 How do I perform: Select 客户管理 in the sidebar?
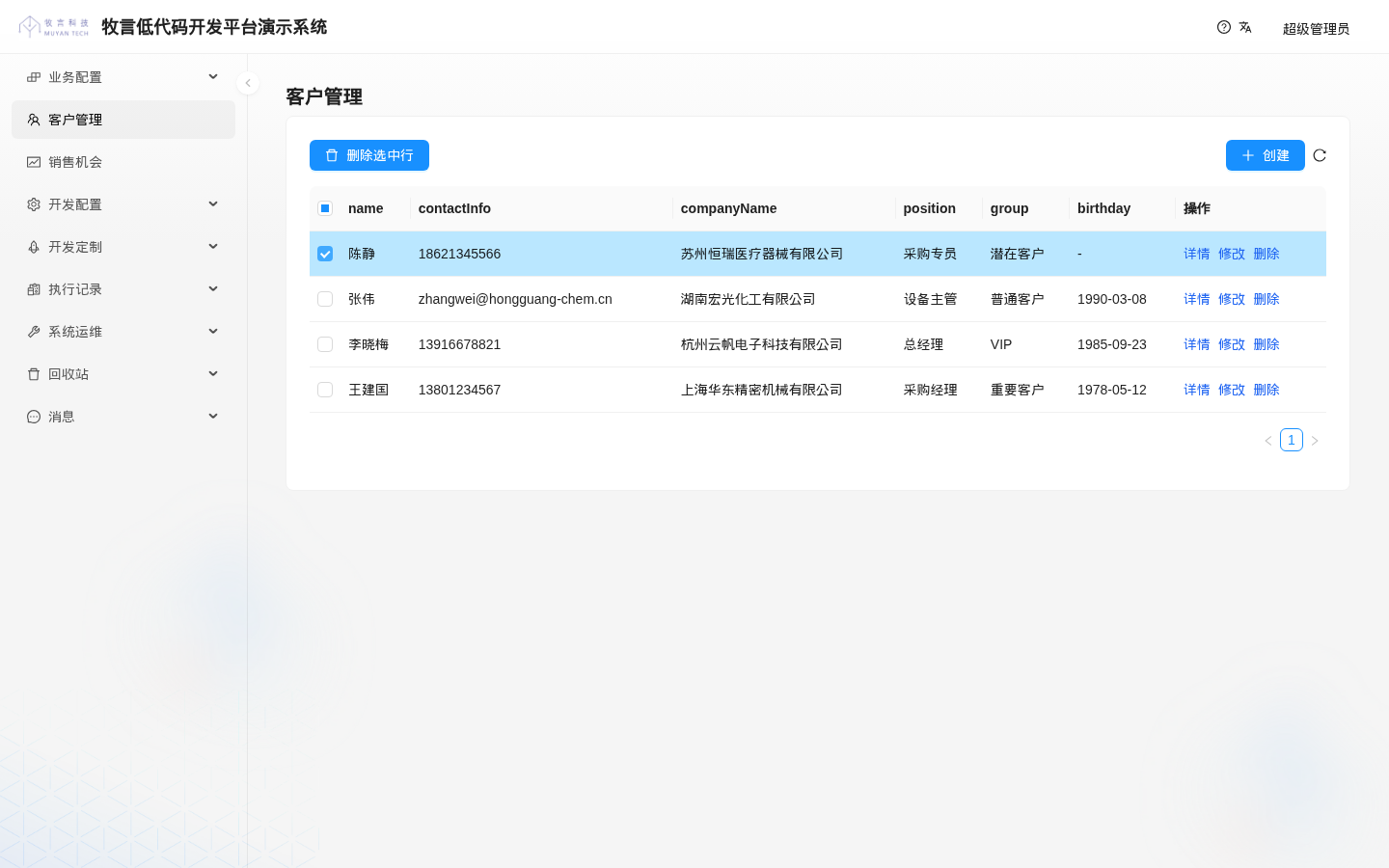123,120
